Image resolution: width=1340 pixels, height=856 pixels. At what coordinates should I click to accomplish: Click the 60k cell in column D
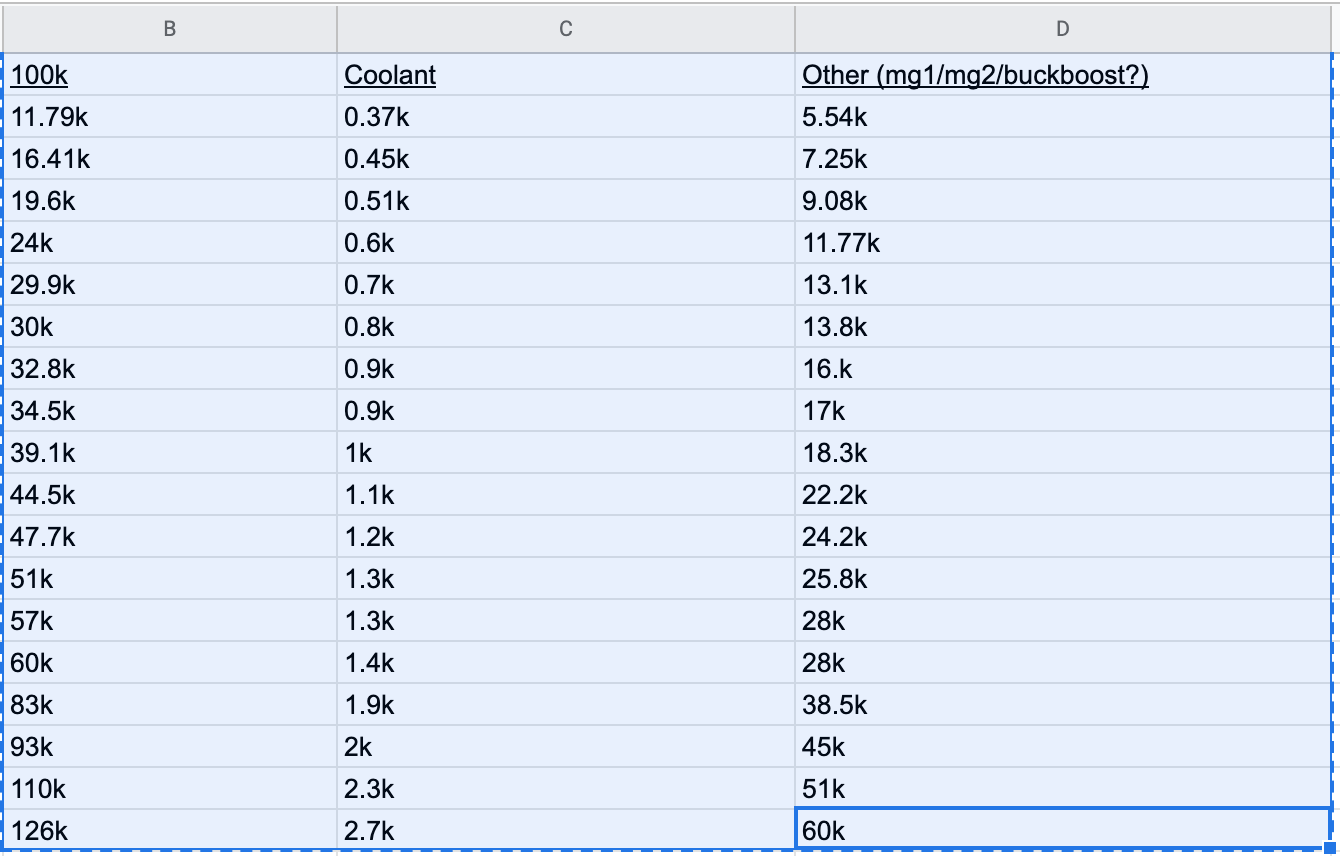pyautogui.click(x=1062, y=830)
